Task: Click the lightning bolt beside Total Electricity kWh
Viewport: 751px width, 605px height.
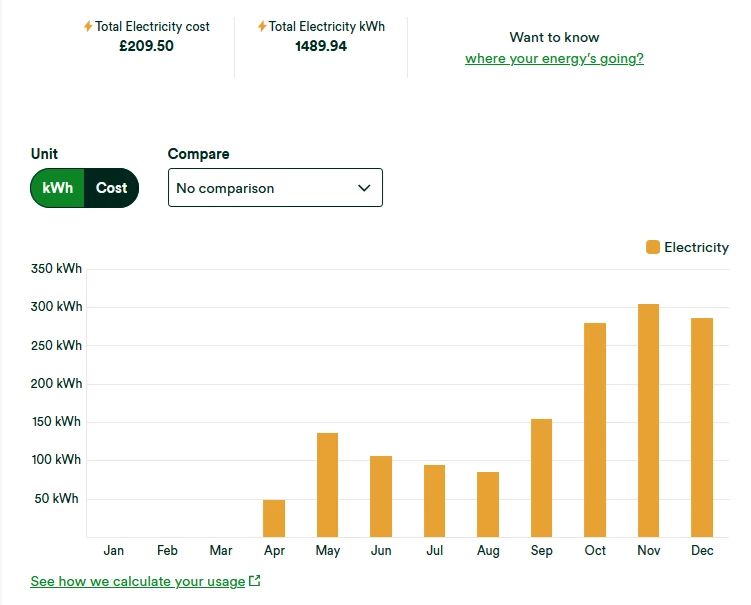Action: tap(262, 27)
